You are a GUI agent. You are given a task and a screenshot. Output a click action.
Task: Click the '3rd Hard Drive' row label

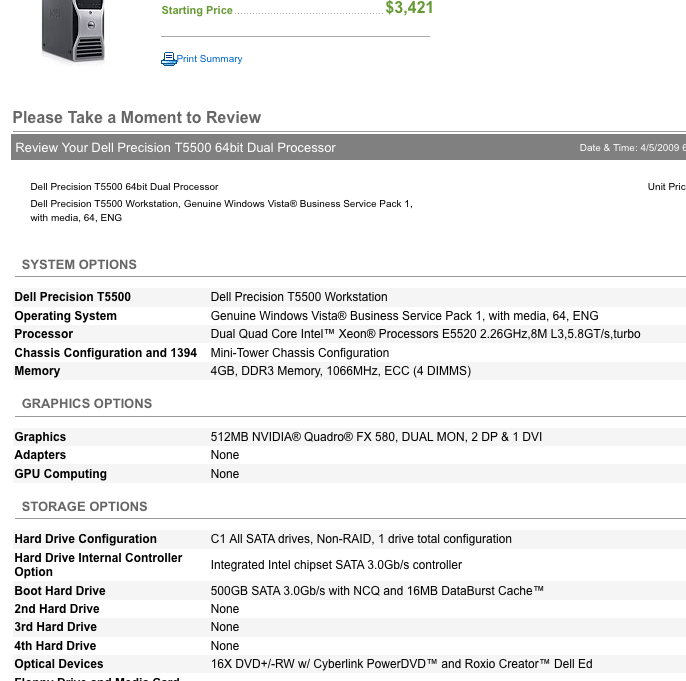coord(56,627)
